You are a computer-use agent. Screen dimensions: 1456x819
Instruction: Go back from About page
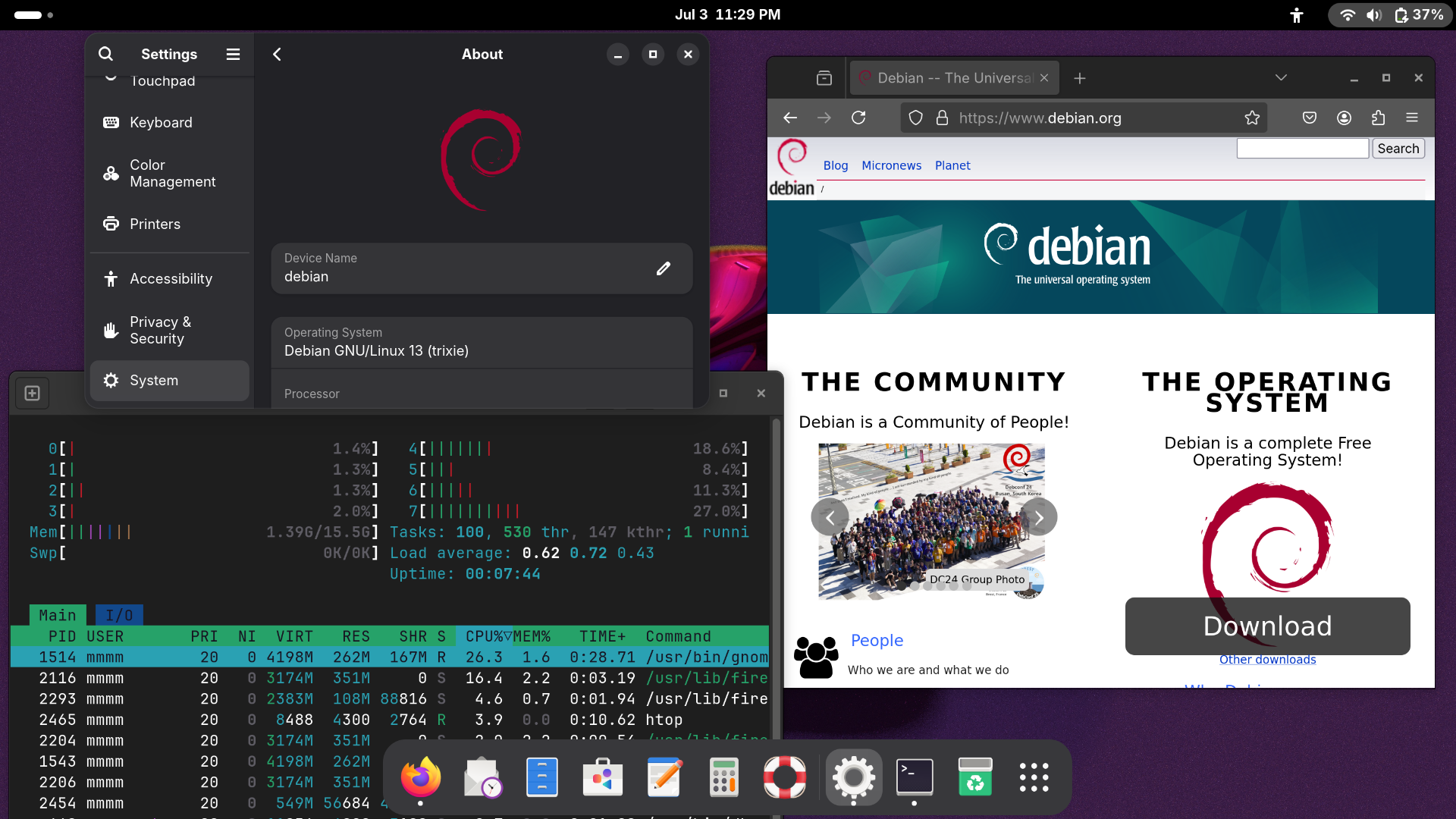(277, 54)
